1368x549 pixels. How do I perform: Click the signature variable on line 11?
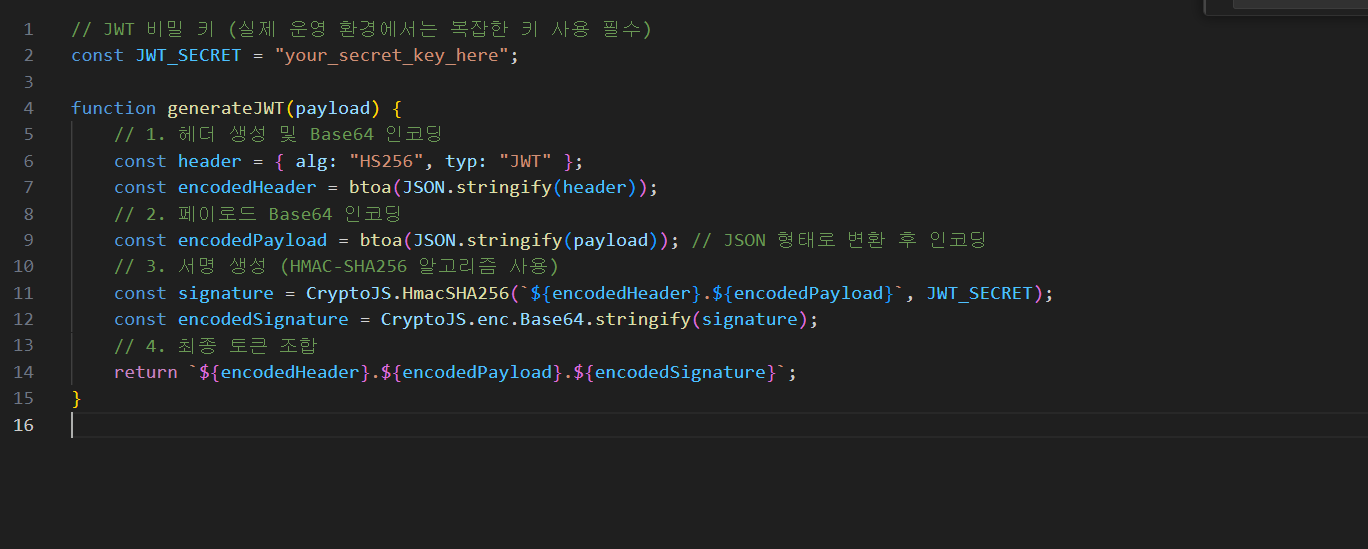pyautogui.click(x=226, y=293)
